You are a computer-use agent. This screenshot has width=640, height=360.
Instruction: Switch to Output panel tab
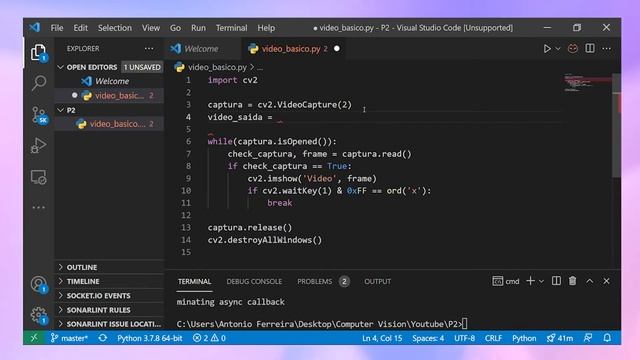tap(378, 281)
